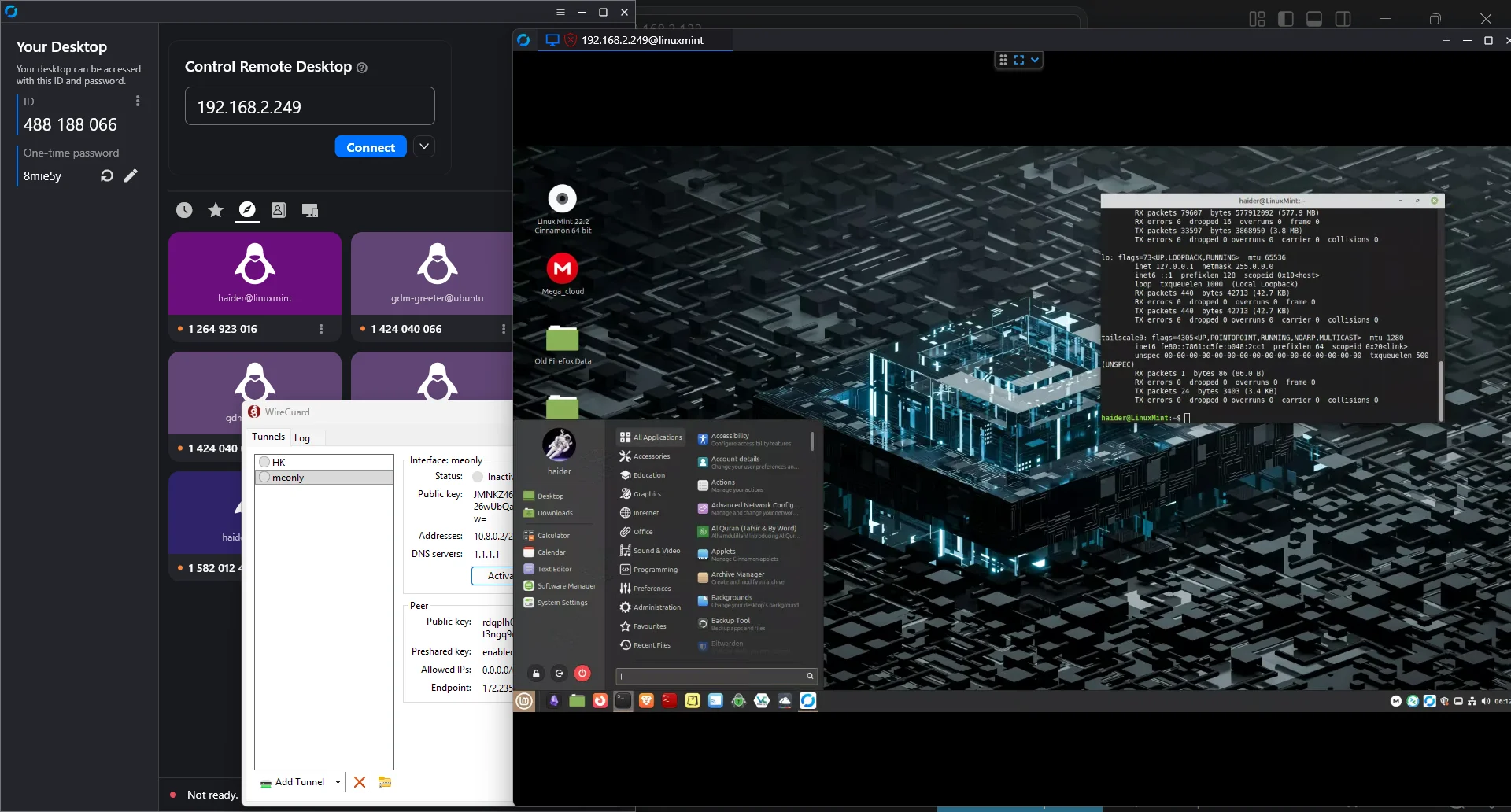Refresh the one-time password
This screenshot has width=1511, height=812.
(107, 175)
